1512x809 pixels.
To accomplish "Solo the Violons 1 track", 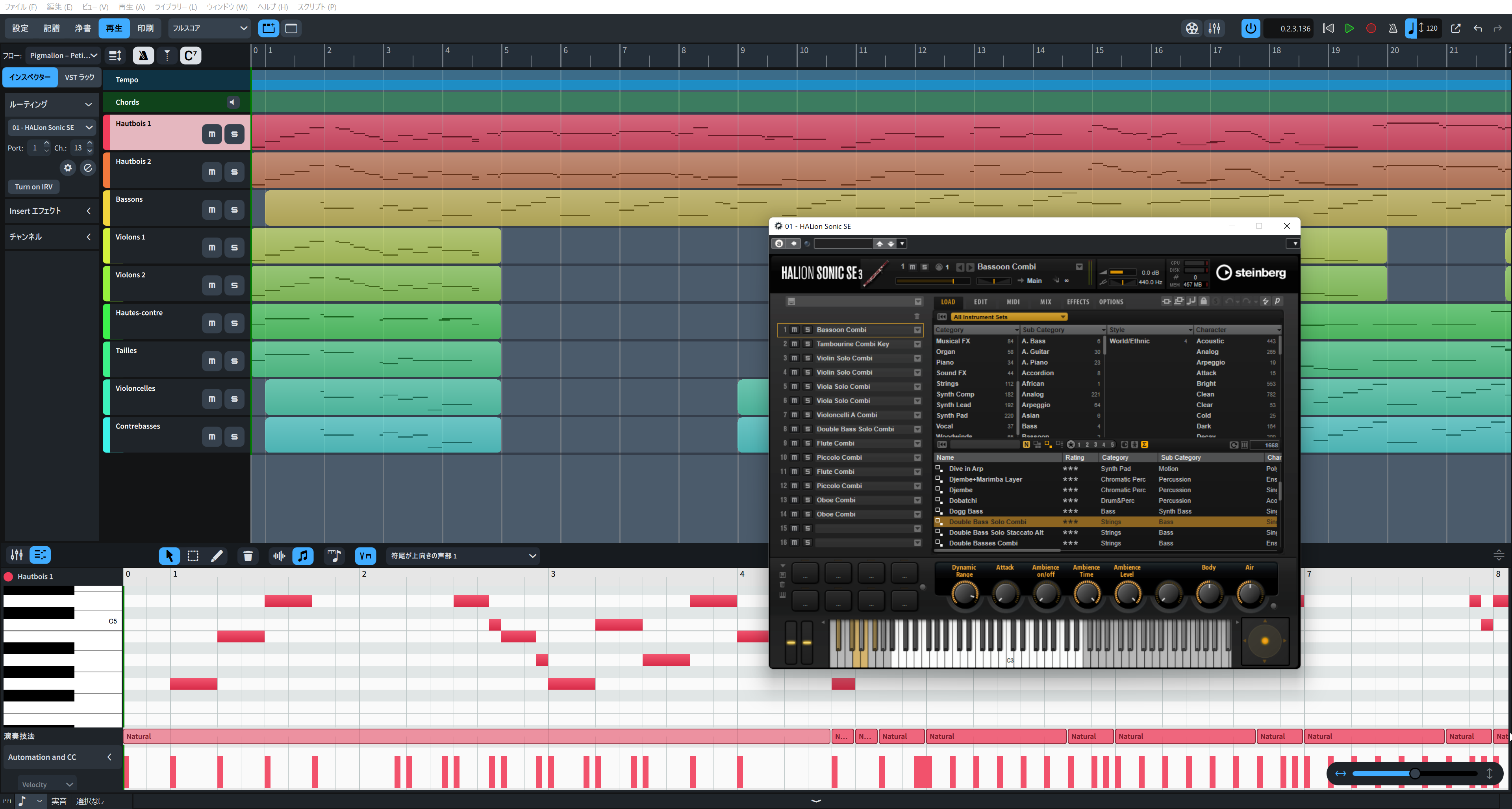I will [234, 247].
